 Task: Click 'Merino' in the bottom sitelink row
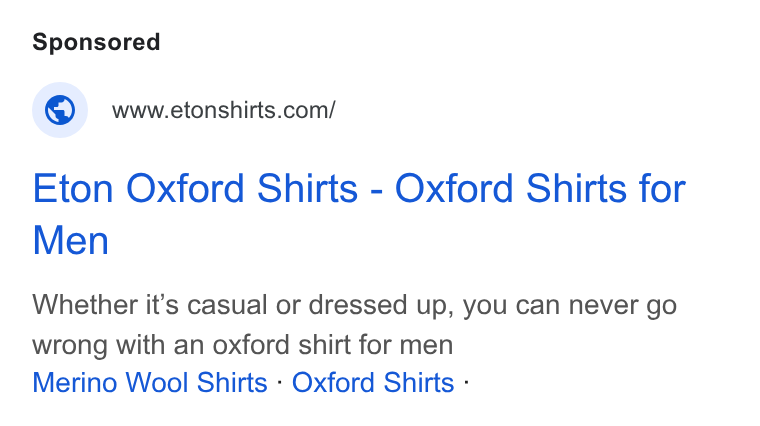tap(75, 382)
